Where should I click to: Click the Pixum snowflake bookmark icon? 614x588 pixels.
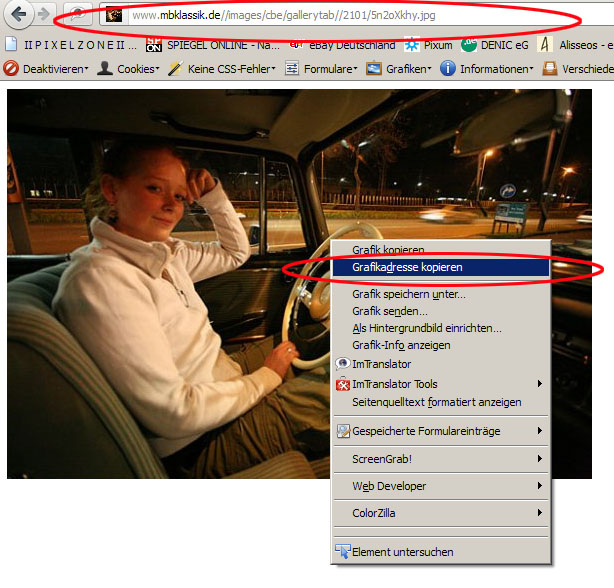412,45
